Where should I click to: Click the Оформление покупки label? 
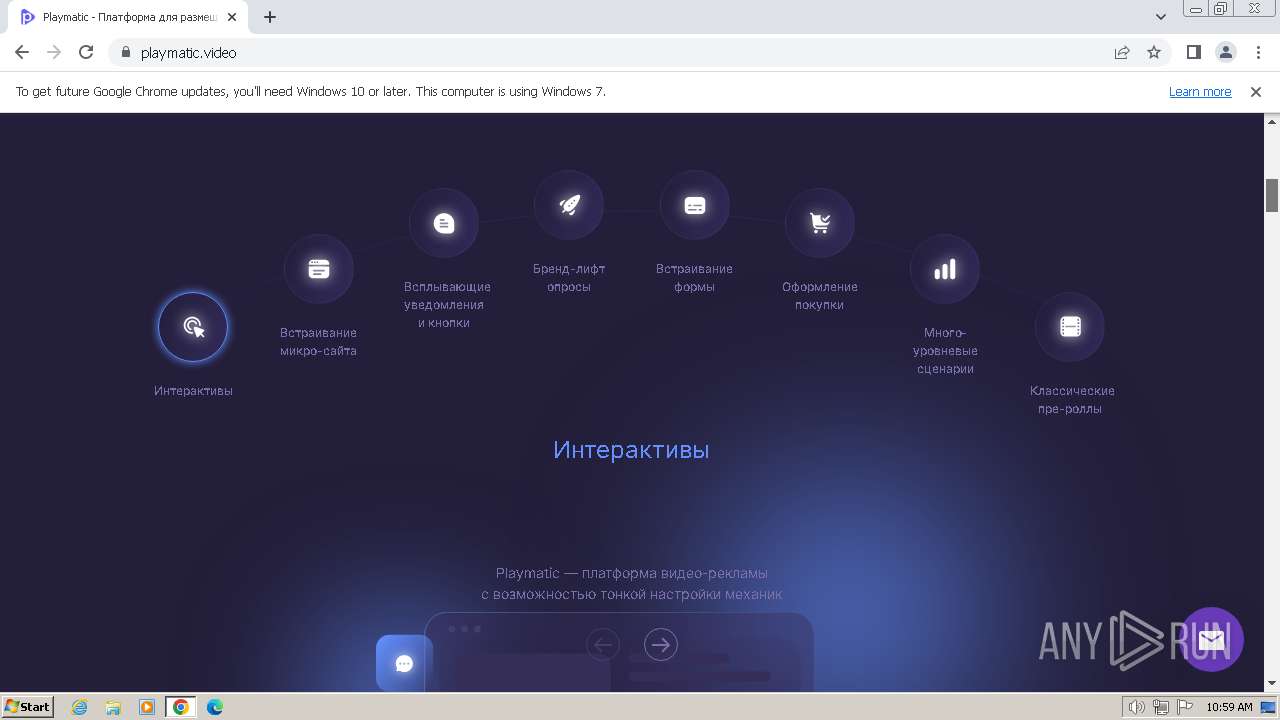(x=820, y=296)
